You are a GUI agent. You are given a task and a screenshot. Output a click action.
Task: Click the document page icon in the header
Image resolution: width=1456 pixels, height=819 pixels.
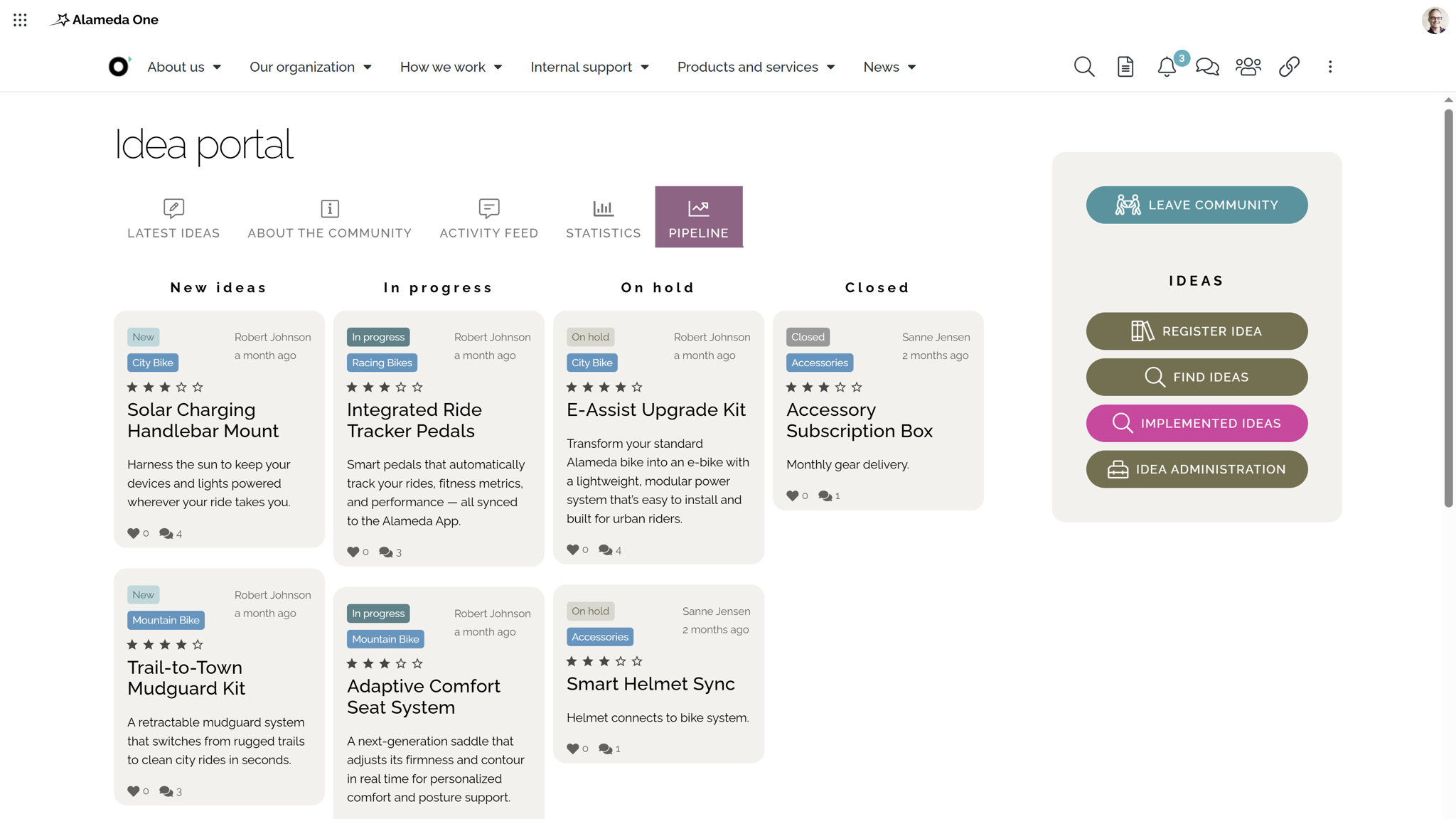(x=1124, y=67)
